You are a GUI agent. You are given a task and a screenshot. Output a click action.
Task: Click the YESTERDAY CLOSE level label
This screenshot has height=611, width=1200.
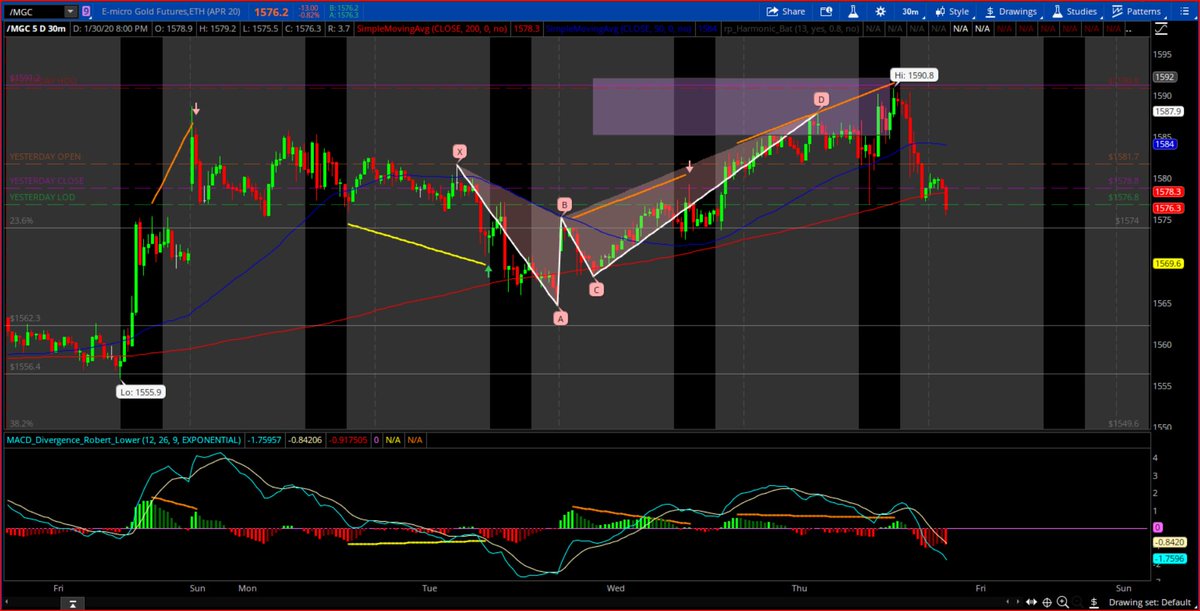pos(47,181)
